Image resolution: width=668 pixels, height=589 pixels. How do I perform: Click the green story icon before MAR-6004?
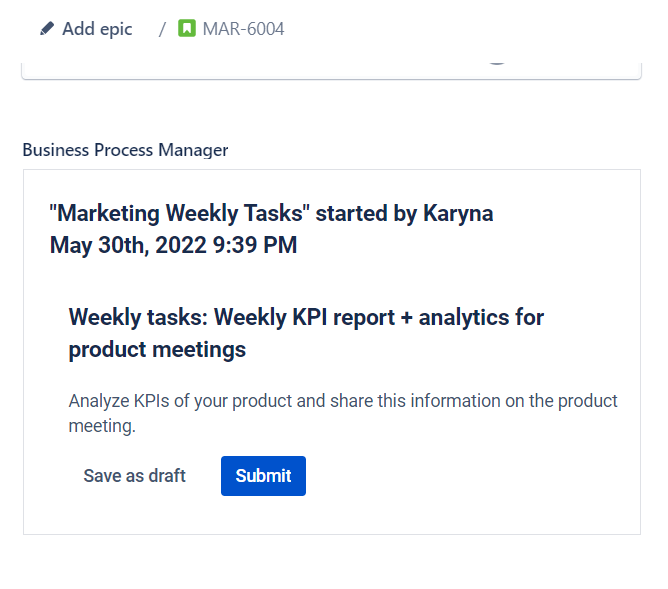(187, 29)
